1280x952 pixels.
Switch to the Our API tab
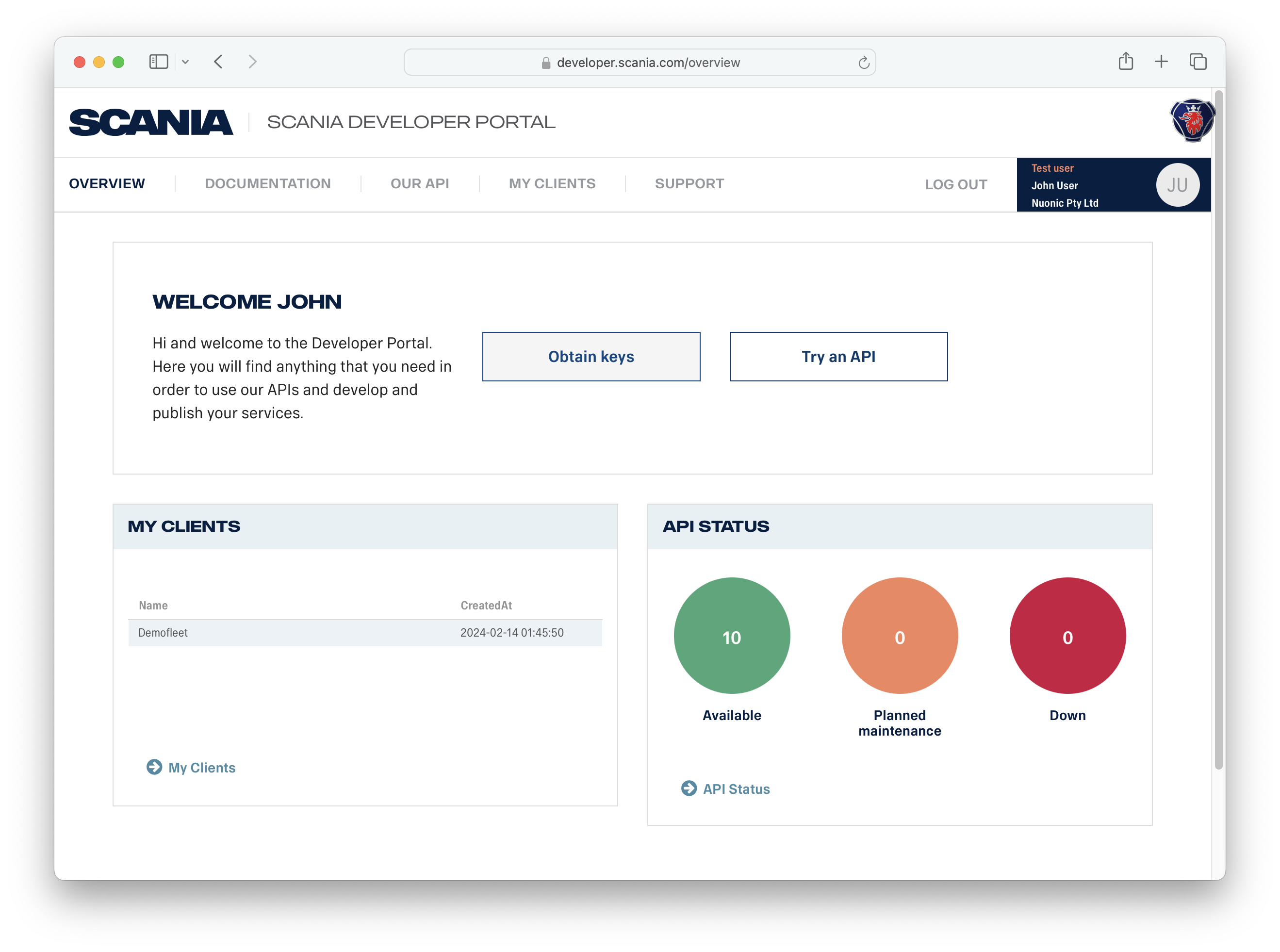tap(420, 184)
